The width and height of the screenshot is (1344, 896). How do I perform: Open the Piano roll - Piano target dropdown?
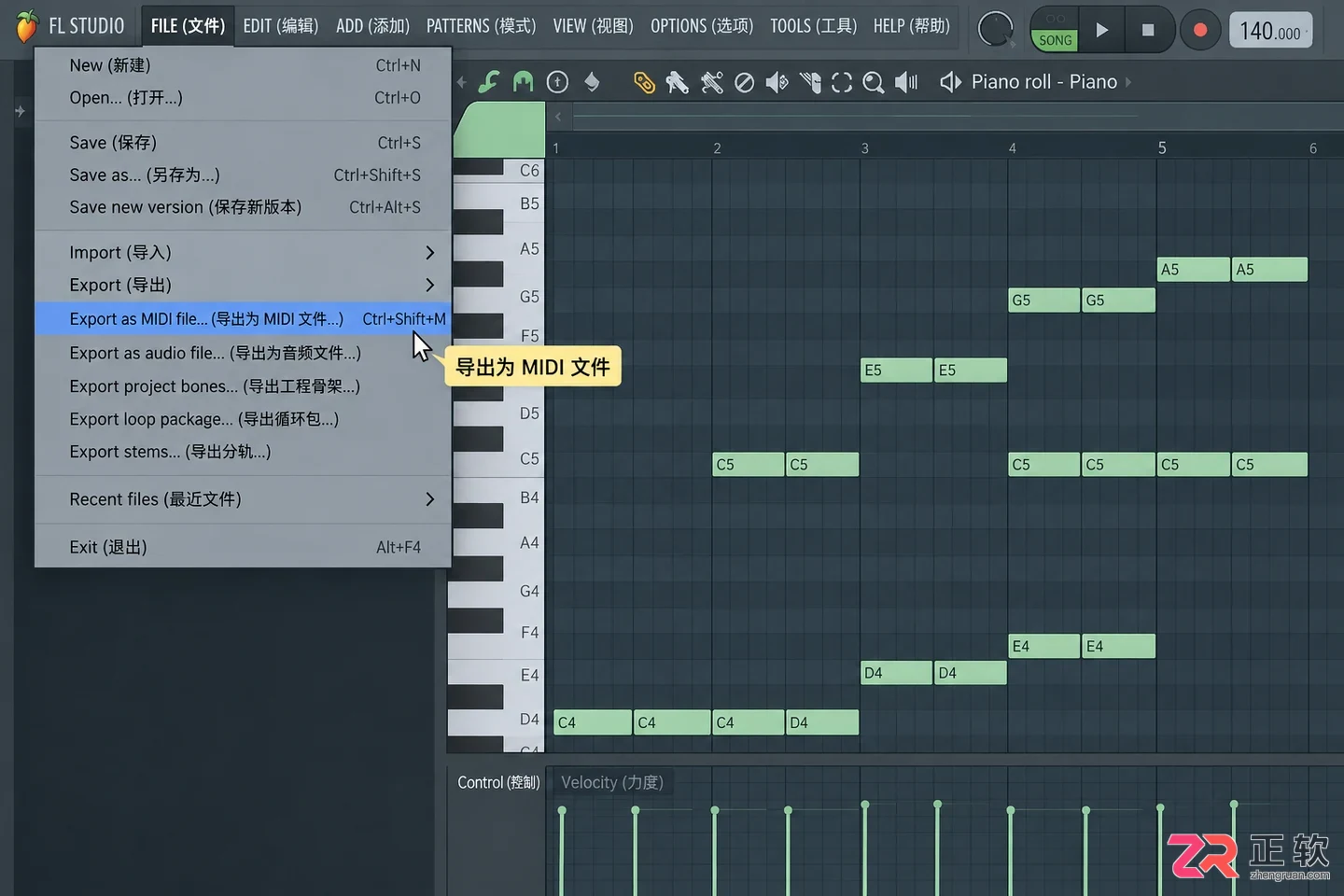pos(1051,82)
